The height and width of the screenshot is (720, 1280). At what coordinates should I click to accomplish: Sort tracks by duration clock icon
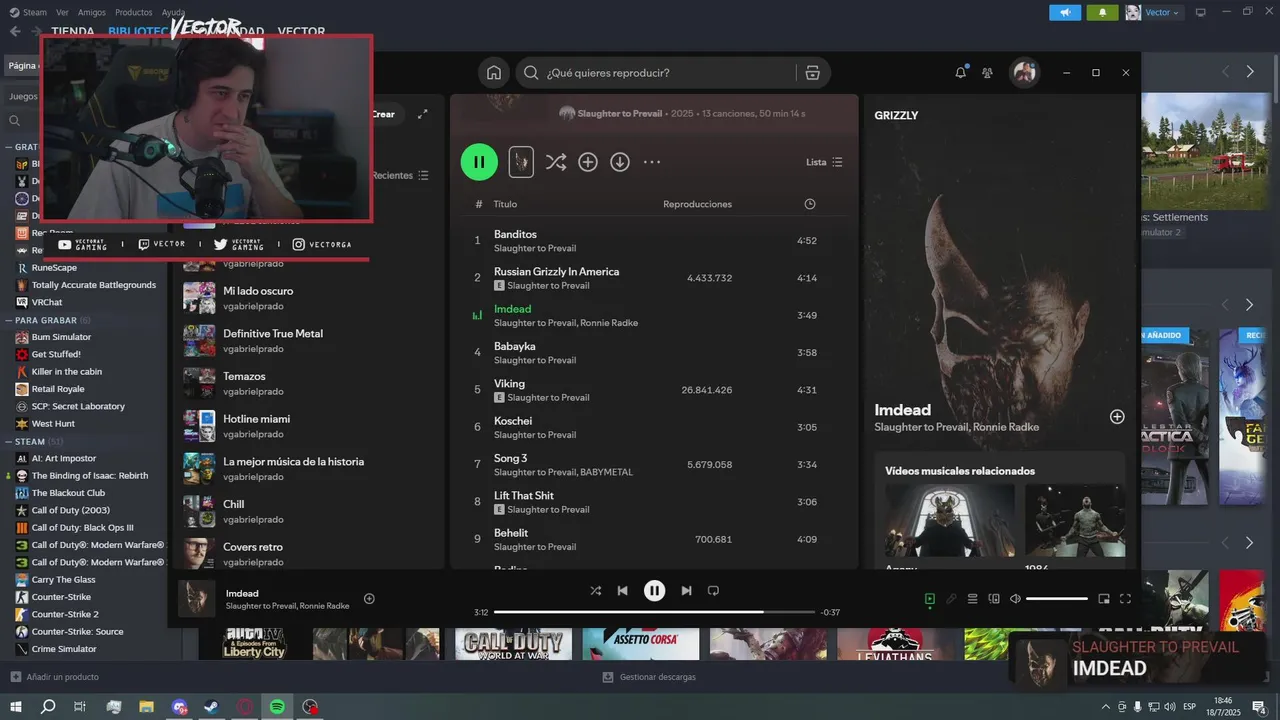810,204
